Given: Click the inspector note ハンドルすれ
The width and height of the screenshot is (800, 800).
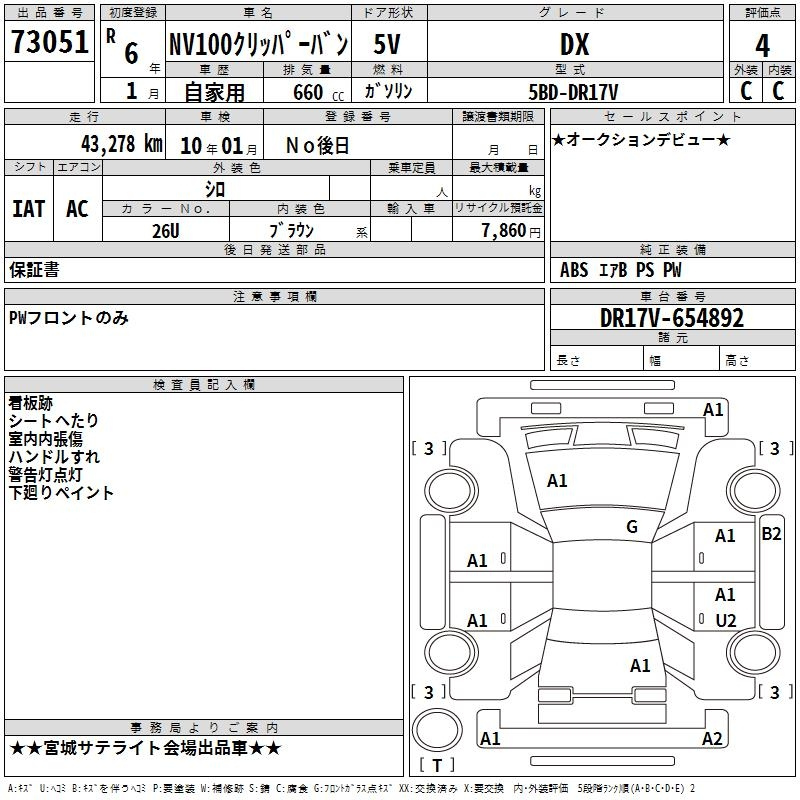Looking at the screenshot, I should 54,457.
